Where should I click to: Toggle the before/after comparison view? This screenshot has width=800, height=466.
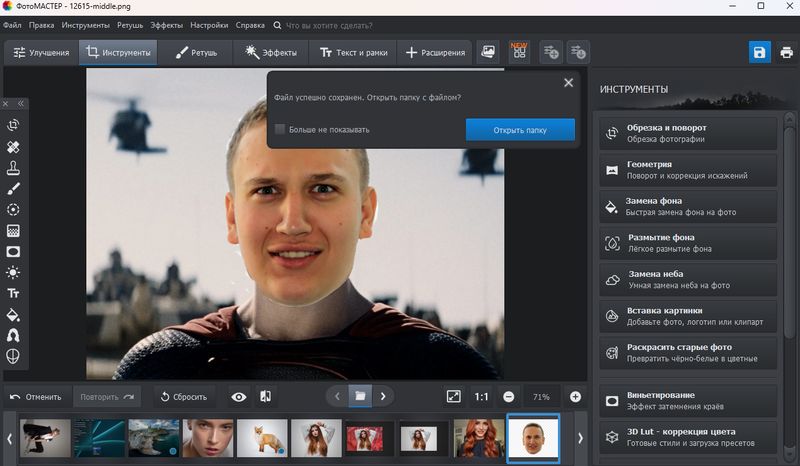coord(265,397)
